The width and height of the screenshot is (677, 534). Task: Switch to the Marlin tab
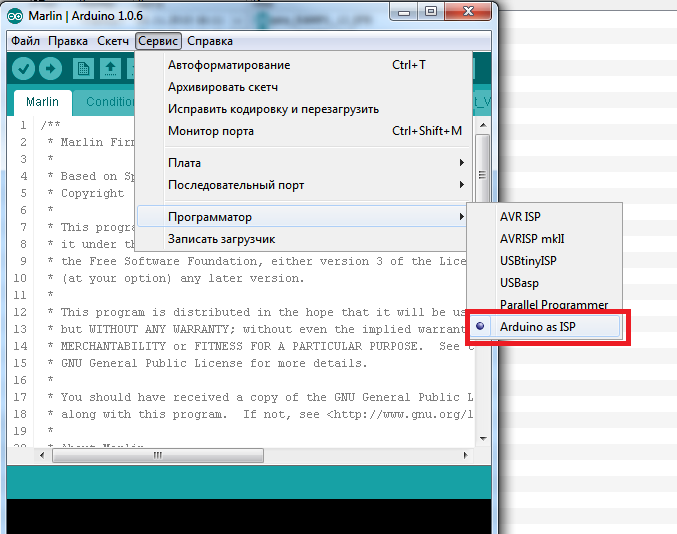42,102
